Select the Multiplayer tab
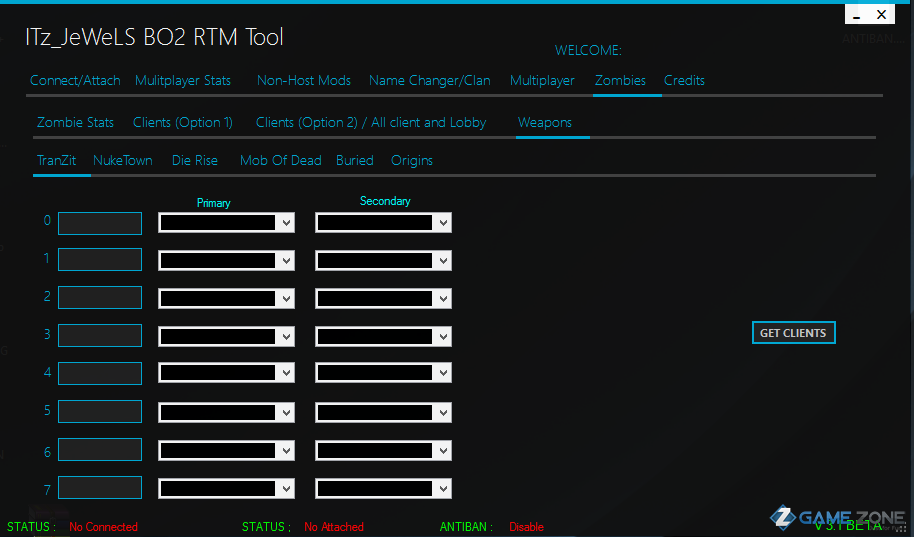 542,80
